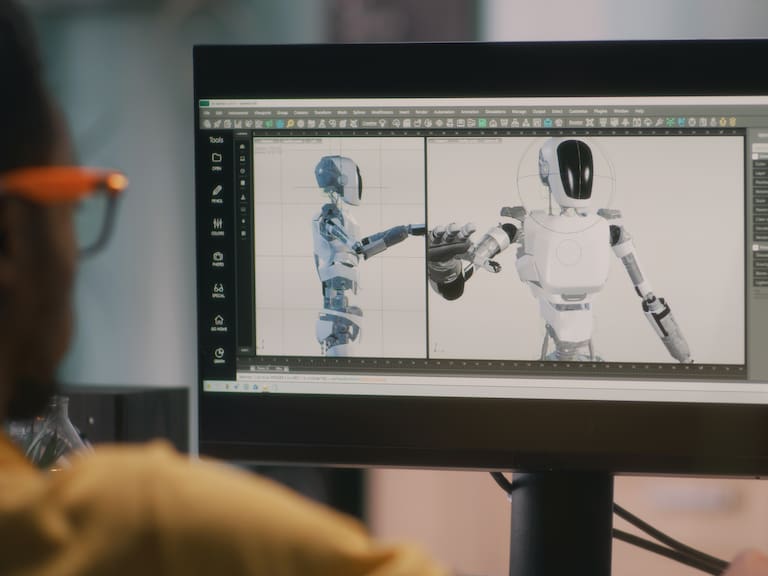The height and width of the screenshot is (576, 768).
Task: Click the triangle icon in the narrow vertical strip
Action: (x=243, y=197)
